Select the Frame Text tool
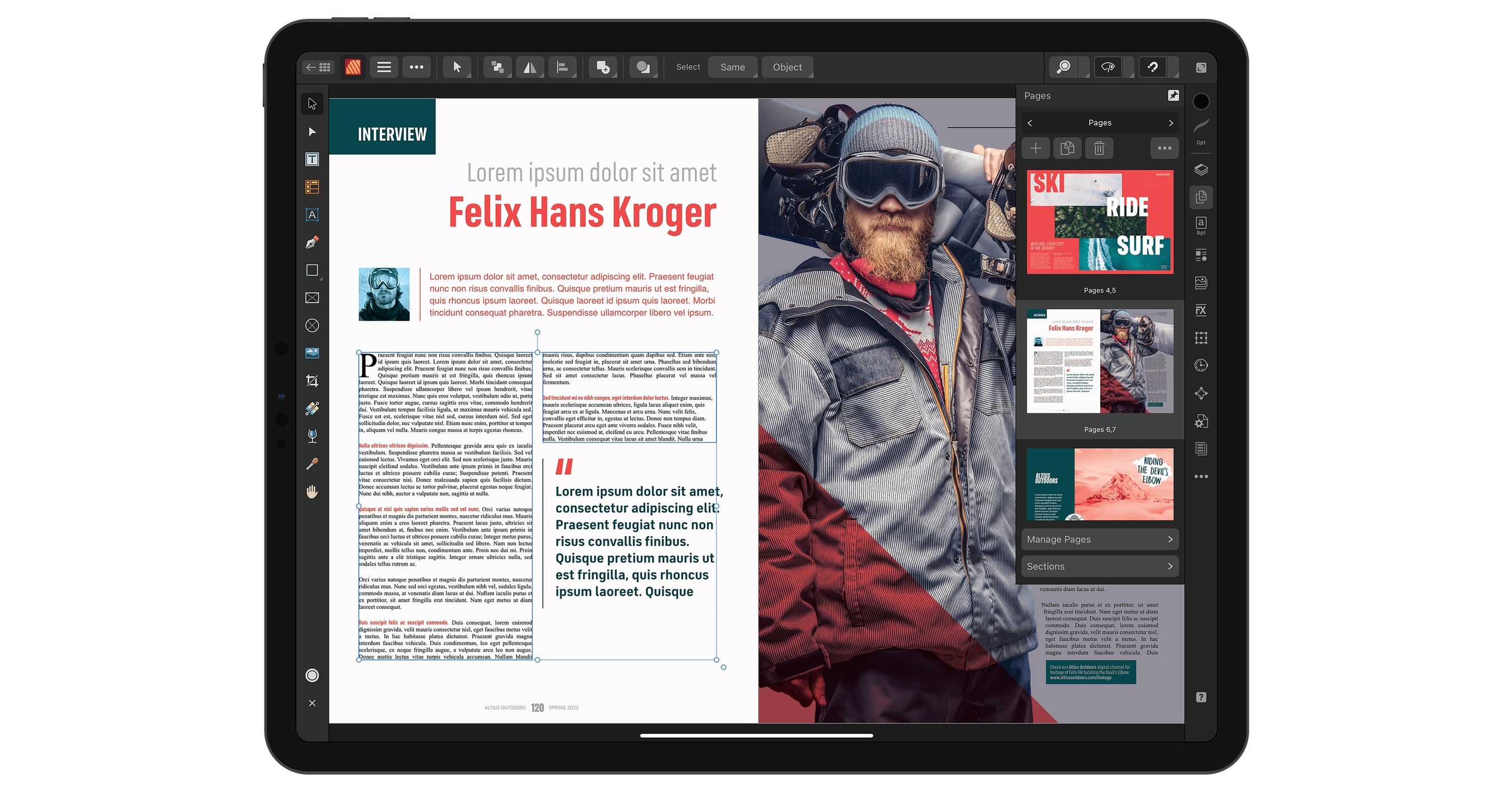This screenshot has height=792, width=1512. 312,159
